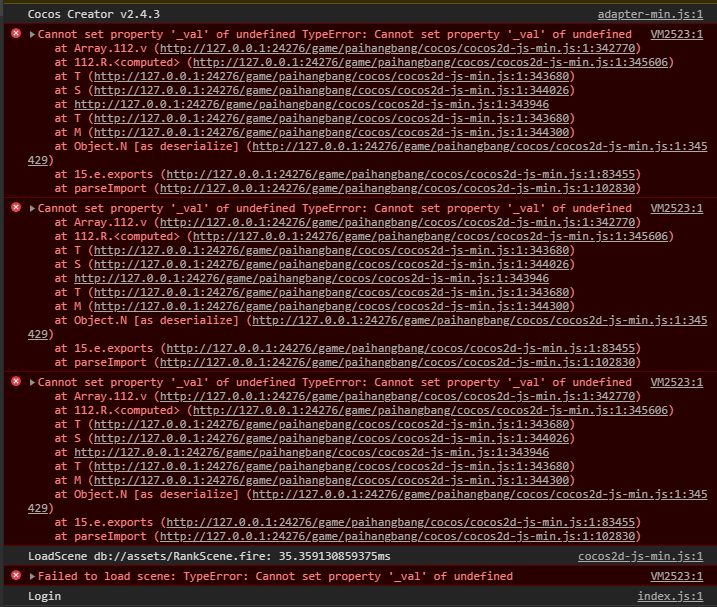Image resolution: width=717 pixels, height=607 pixels.
Task: Click the red error icon of the second '_val' error
Action: pos(16,207)
